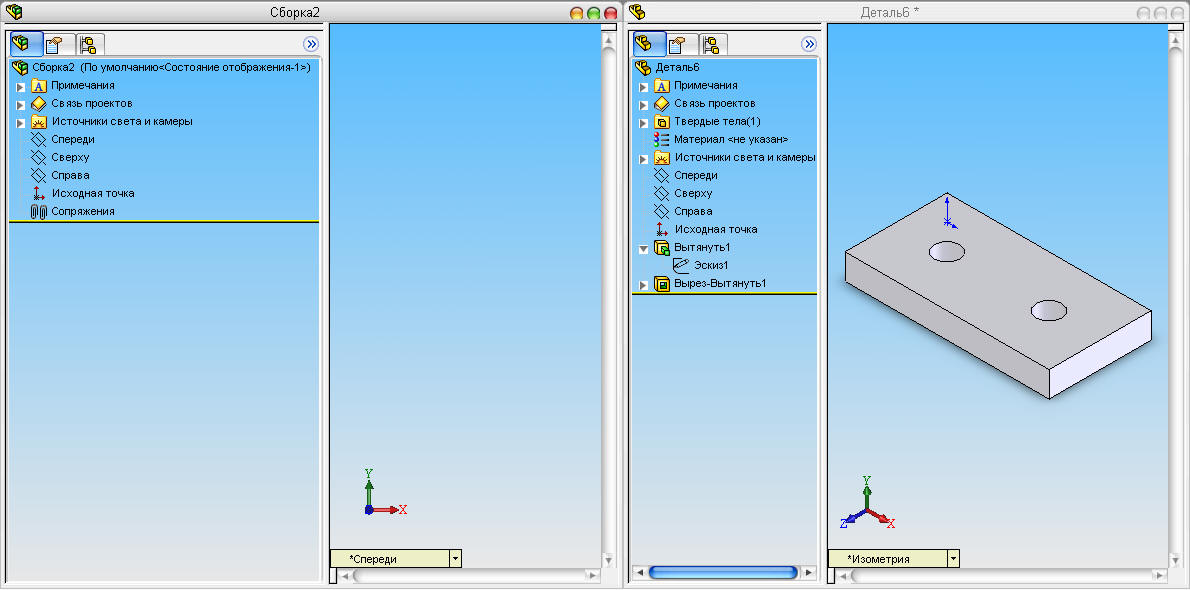Select Материал <не указан> tree item
This screenshot has width=1190, height=590.
click(731, 140)
